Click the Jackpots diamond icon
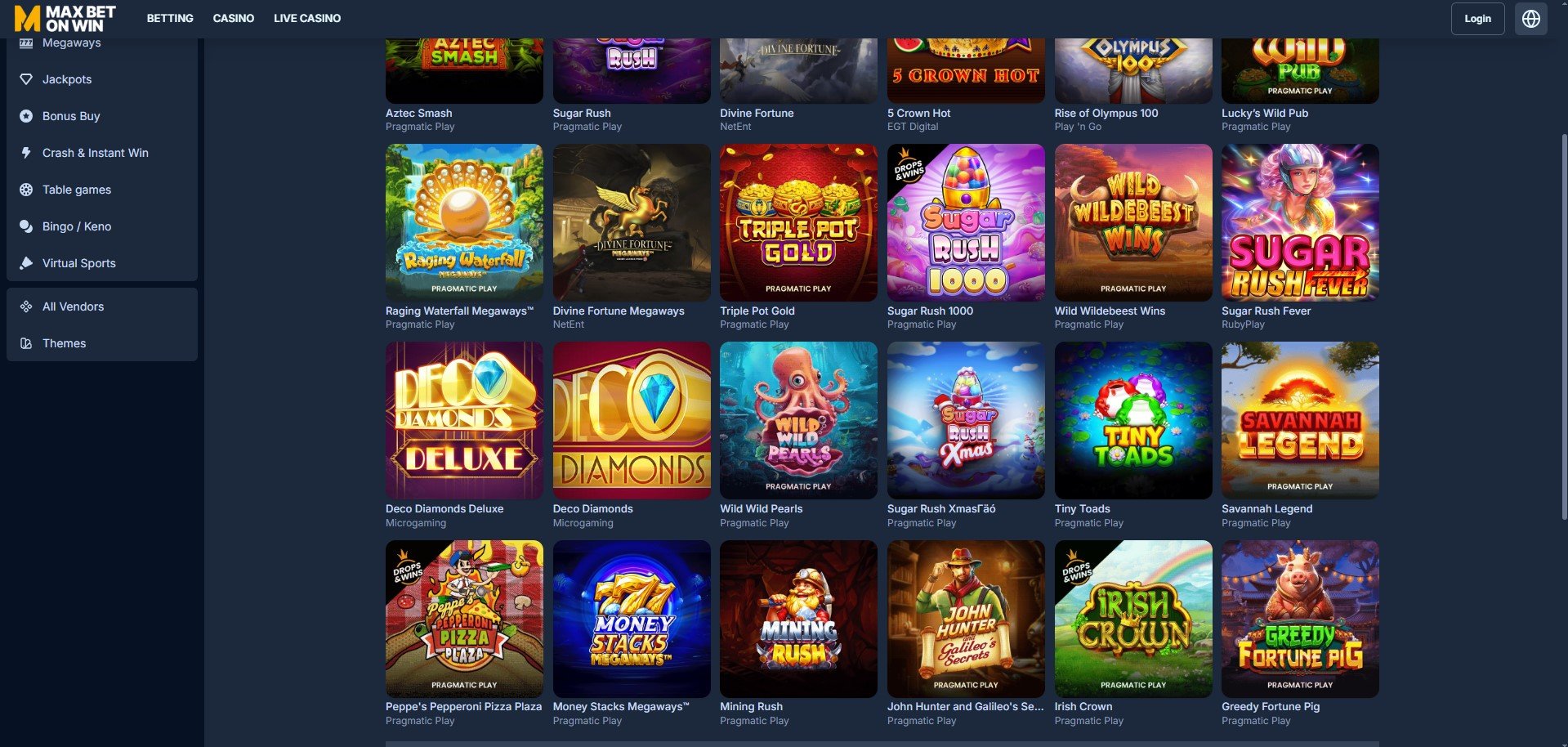Image resolution: width=1568 pixels, height=747 pixels. 26,79
